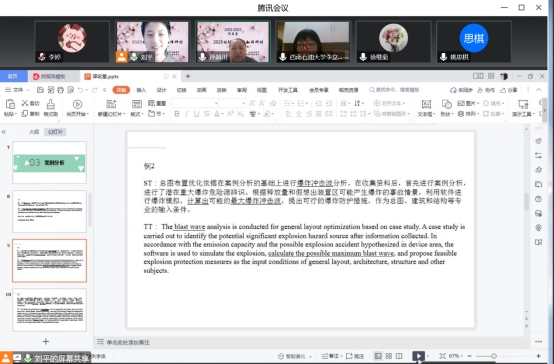Open the 插入 Insert ribbon tab
The image size is (554, 364).
pyautogui.click(x=141, y=90)
